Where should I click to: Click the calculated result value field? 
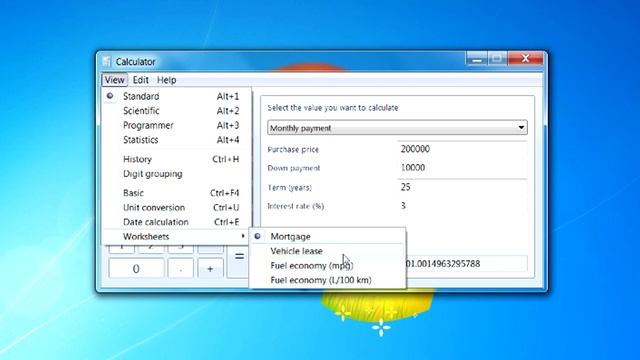(x=466, y=264)
